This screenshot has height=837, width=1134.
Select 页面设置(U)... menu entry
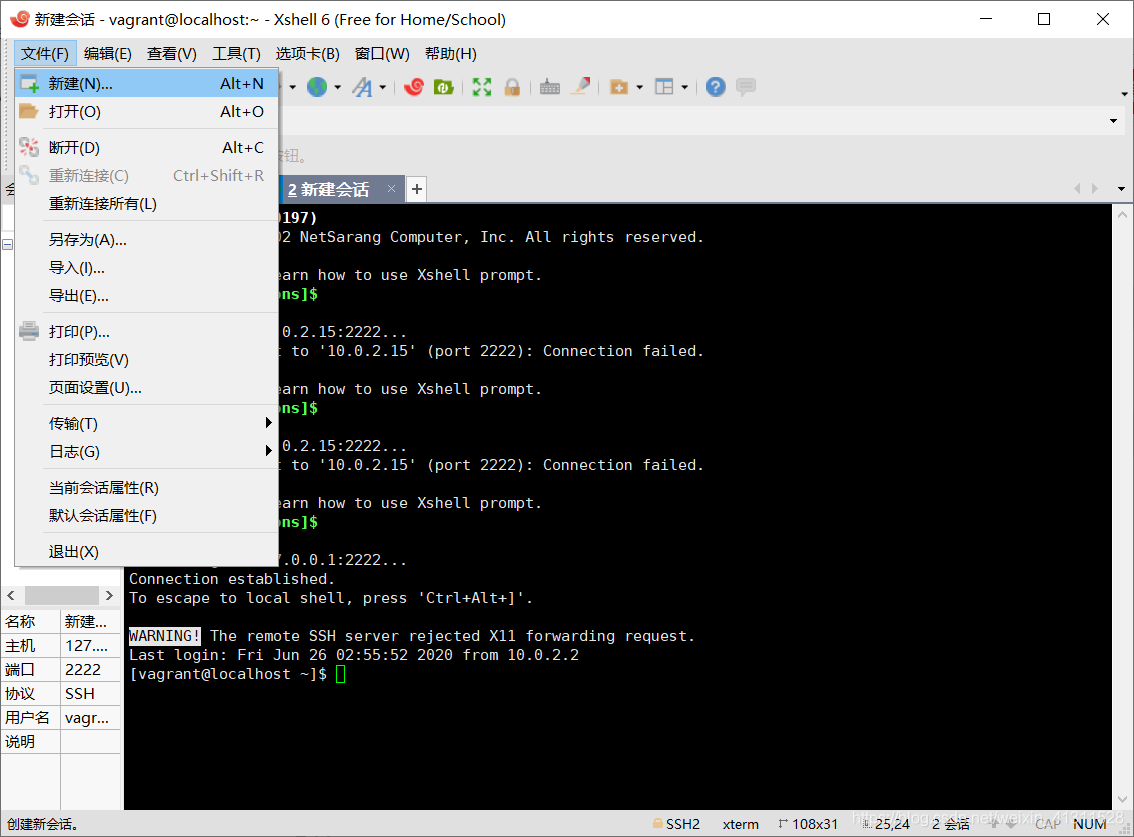[x=147, y=388]
